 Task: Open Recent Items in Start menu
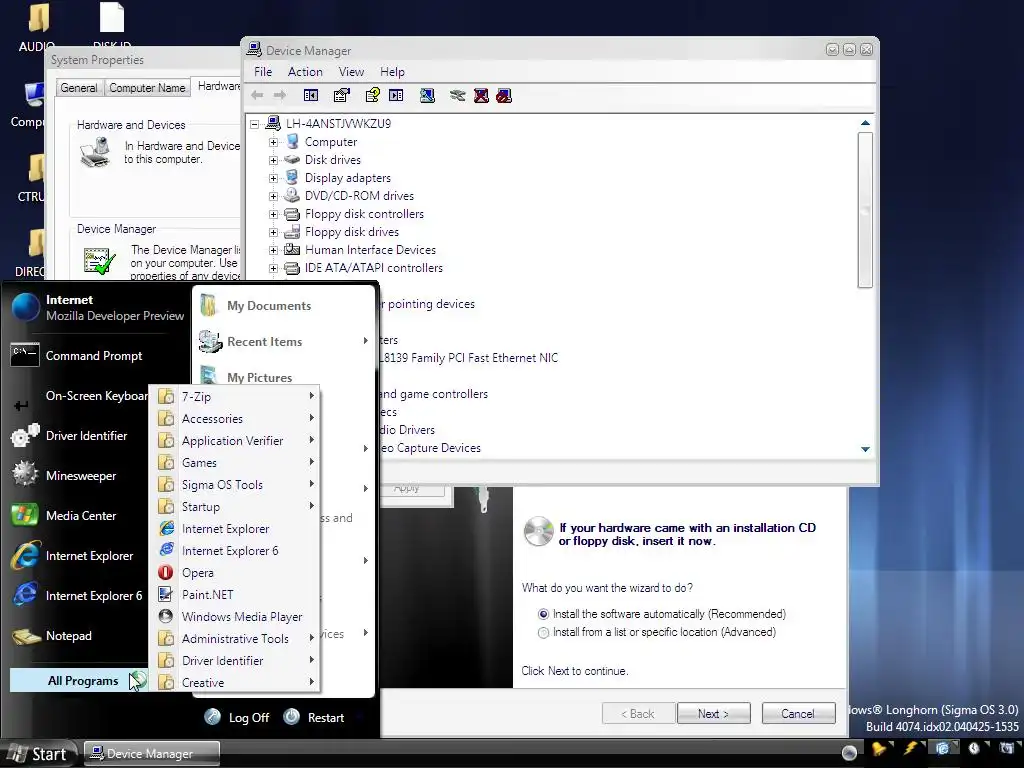(284, 342)
